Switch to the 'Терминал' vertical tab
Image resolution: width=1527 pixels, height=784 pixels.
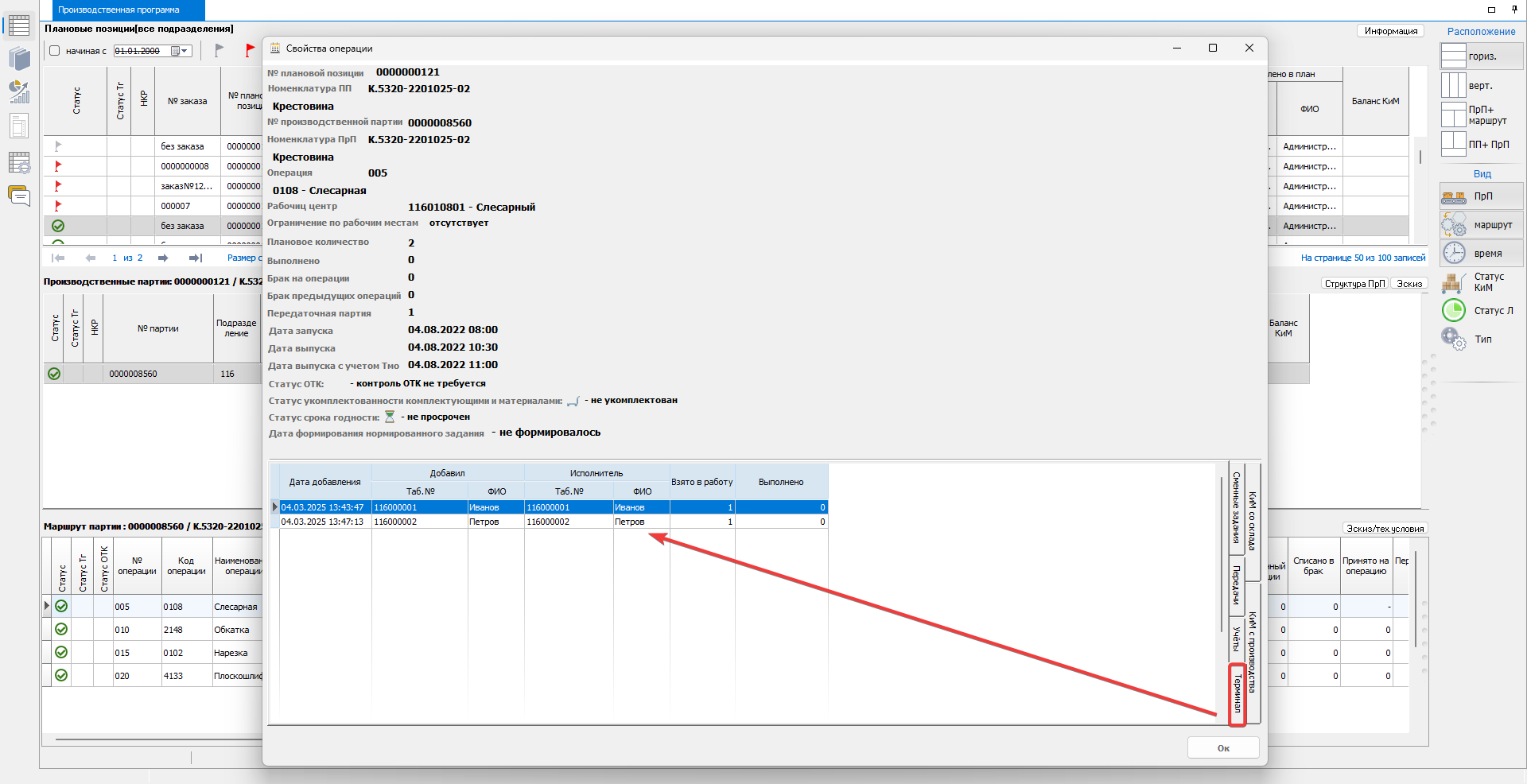point(1237,694)
